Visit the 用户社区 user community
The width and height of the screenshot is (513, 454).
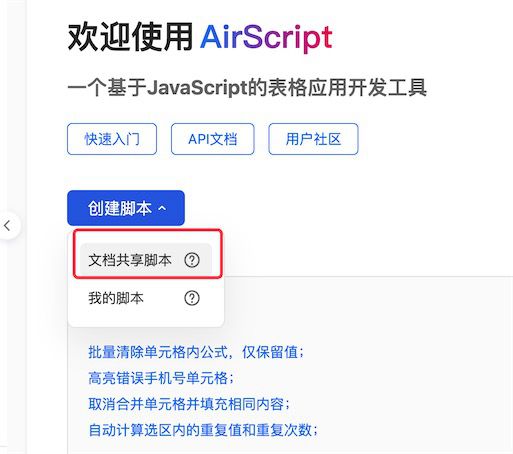point(313,139)
